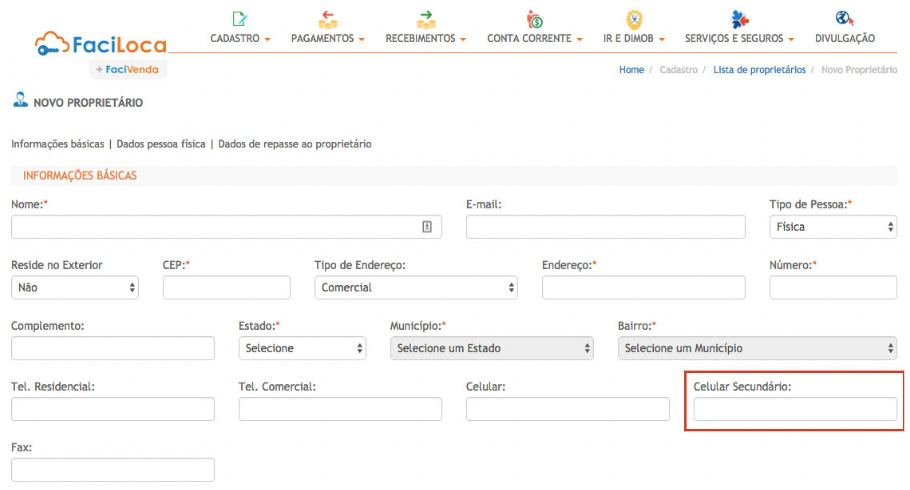Image resolution: width=910 pixels, height=490 pixels.
Task: Click the Celular Secundário input field
Action: click(x=795, y=409)
